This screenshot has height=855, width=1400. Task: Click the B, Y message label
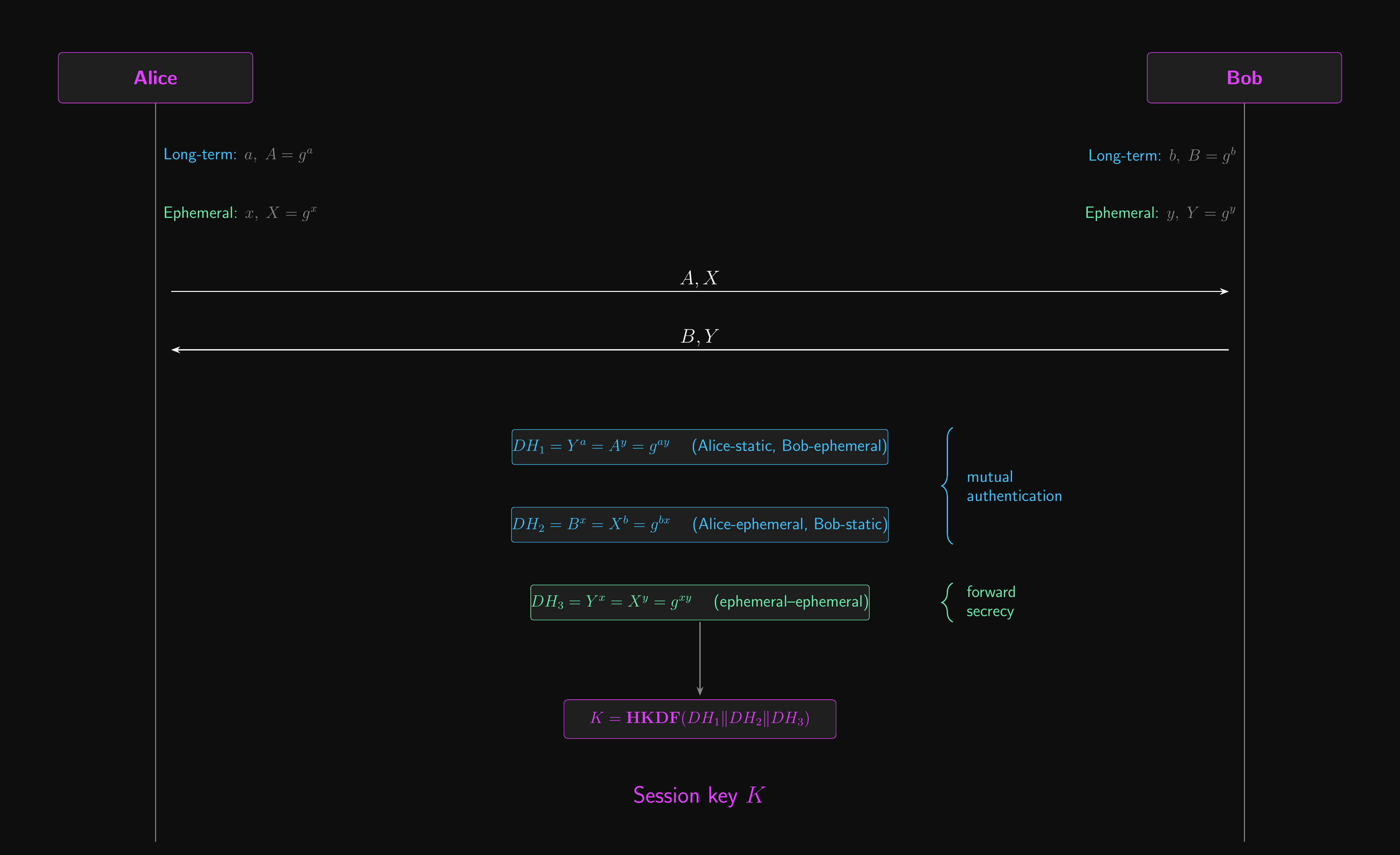699,337
